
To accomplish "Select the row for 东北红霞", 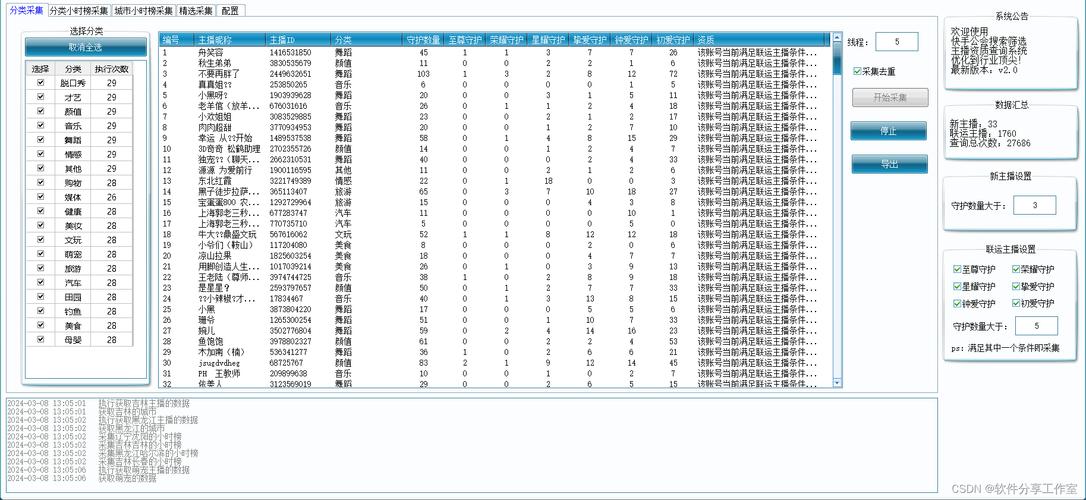I will tap(495, 181).
